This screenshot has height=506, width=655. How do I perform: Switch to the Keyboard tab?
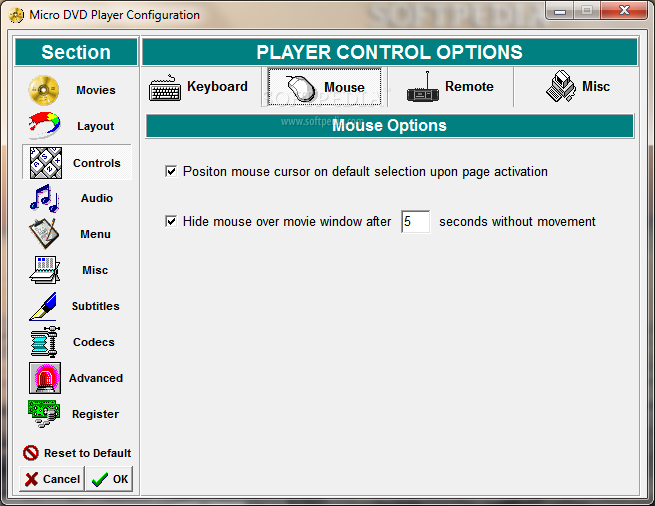coord(199,87)
